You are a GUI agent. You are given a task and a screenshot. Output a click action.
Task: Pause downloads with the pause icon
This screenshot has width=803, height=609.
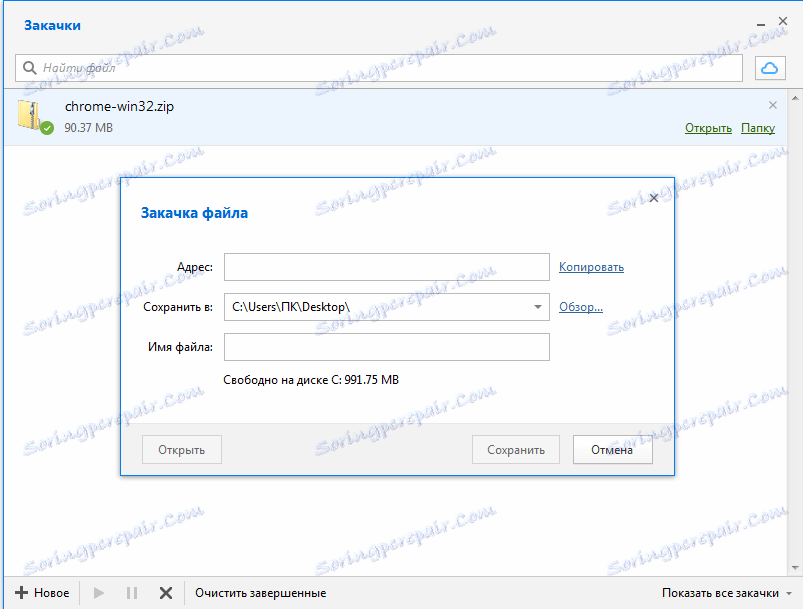(x=131, y=592)
